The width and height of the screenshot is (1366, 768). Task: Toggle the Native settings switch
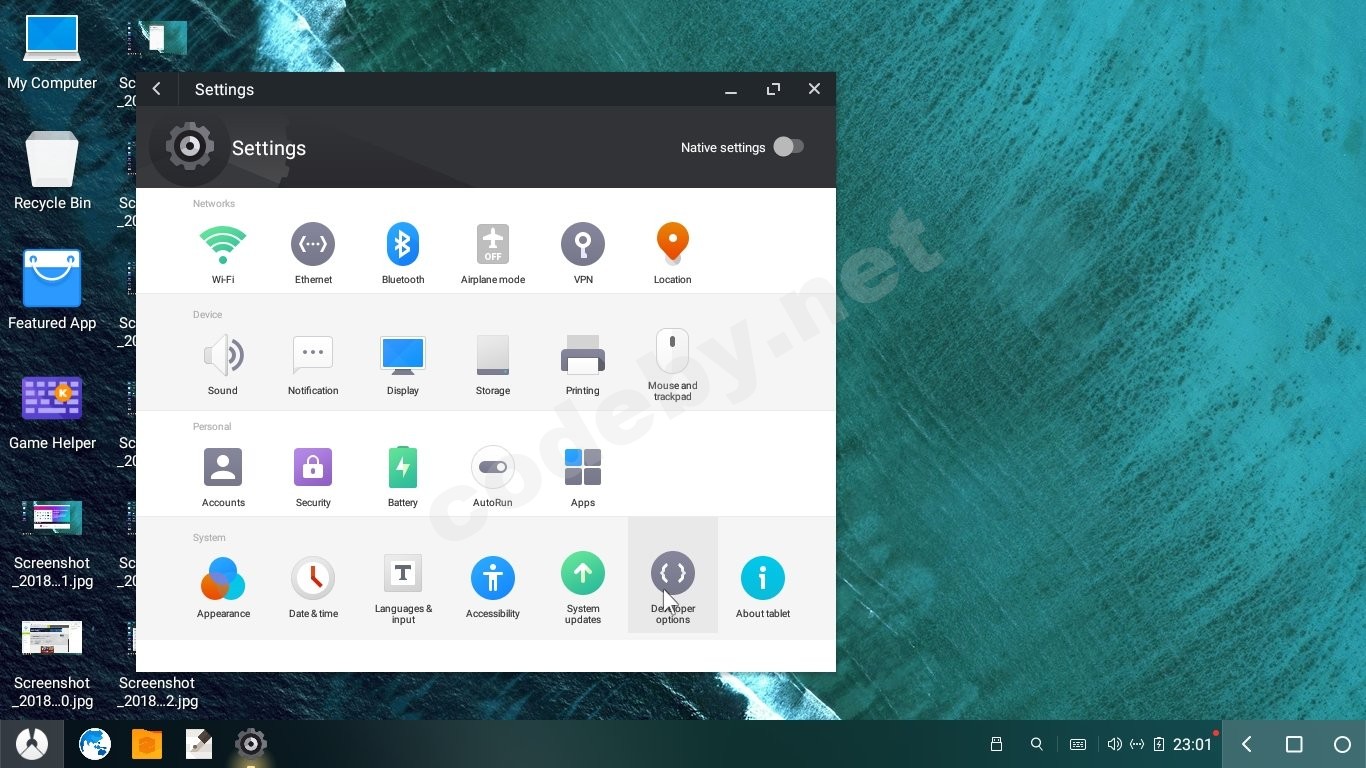pos(789,147)
